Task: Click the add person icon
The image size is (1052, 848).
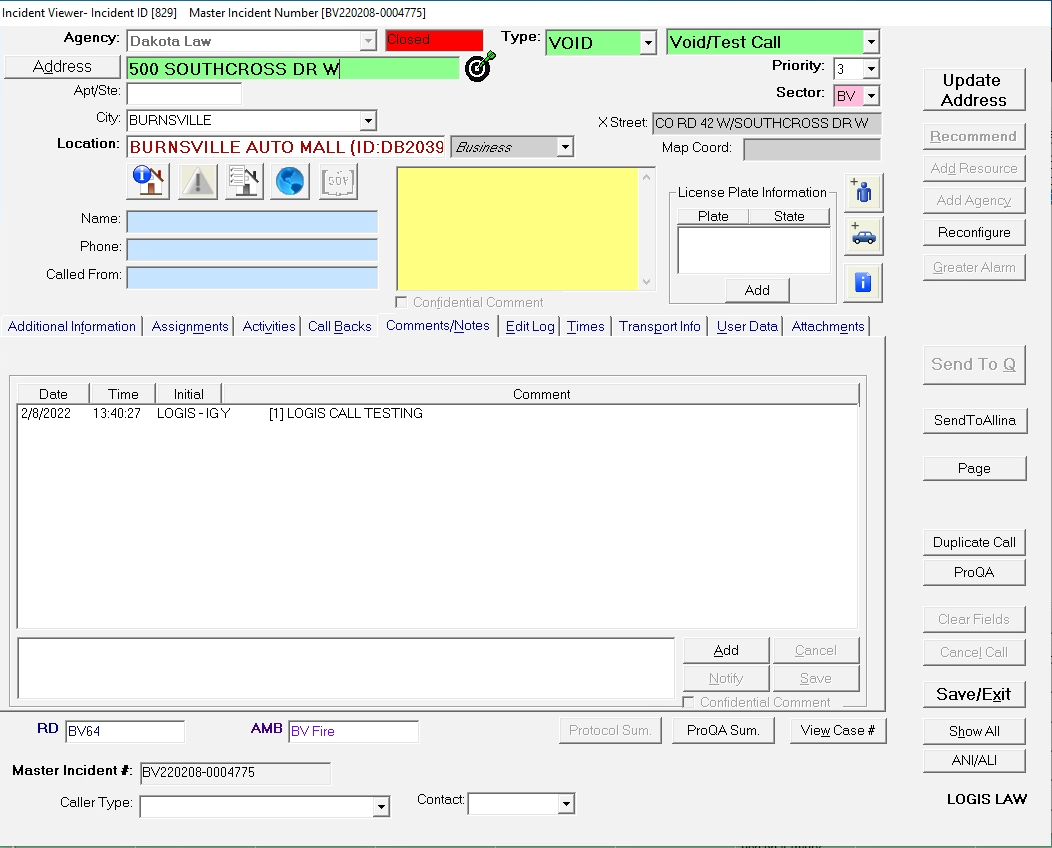Action: point(861,192)
